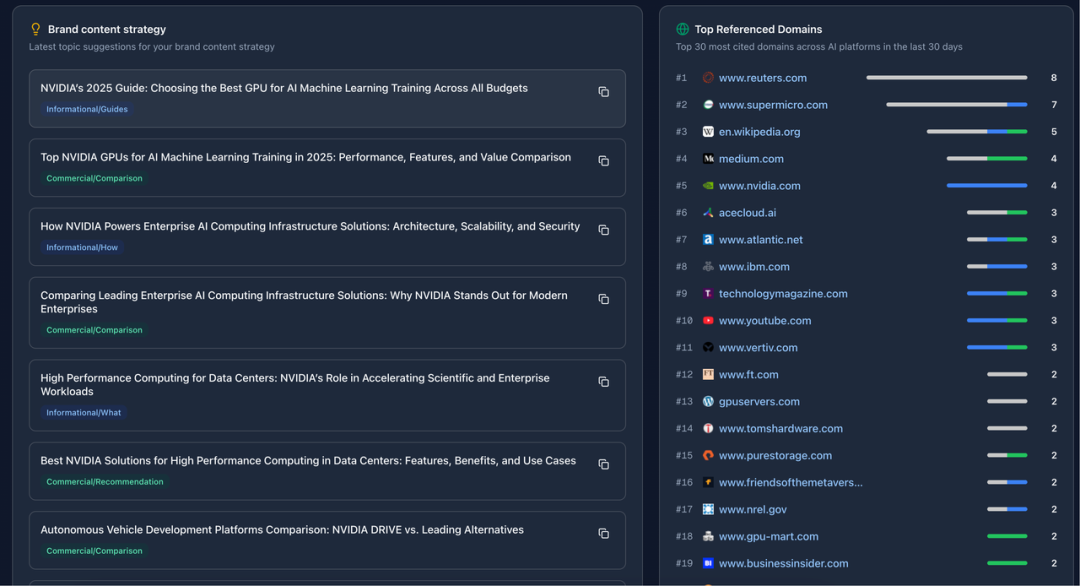Click the technologymagazine.com favicon
The height and width of the screenshot is (586, 1080).
tap(708, 293)
